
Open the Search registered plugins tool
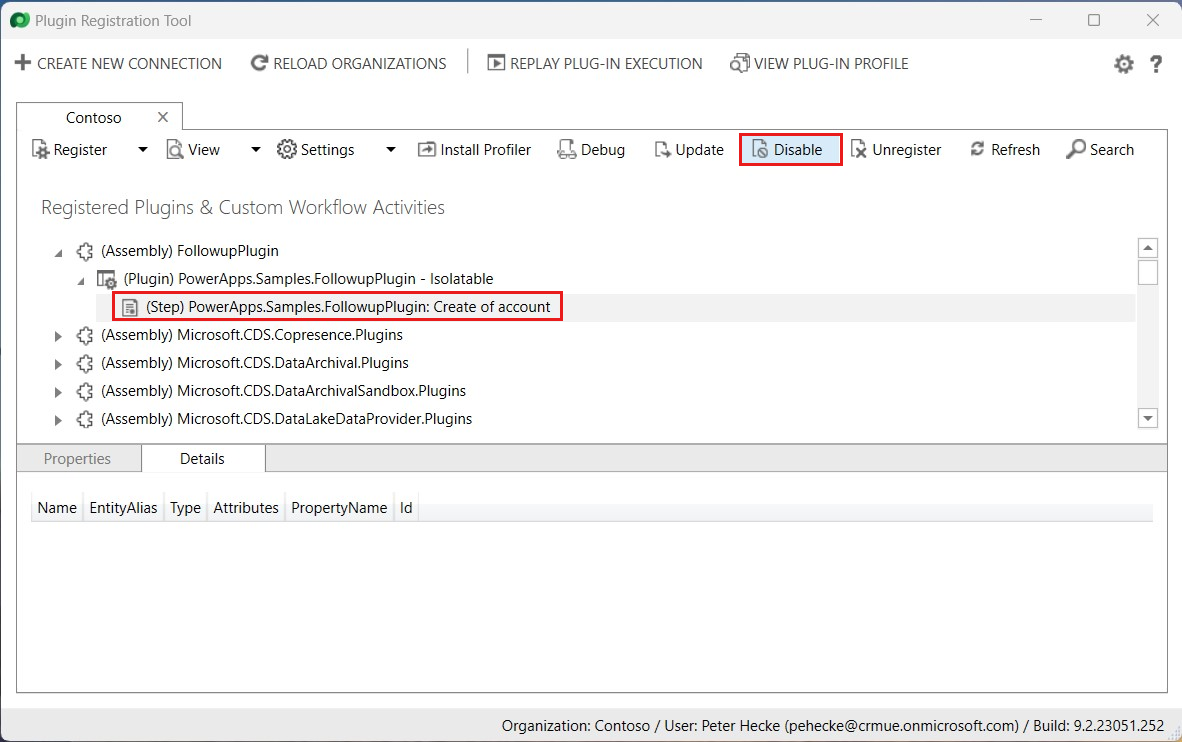1100,149
